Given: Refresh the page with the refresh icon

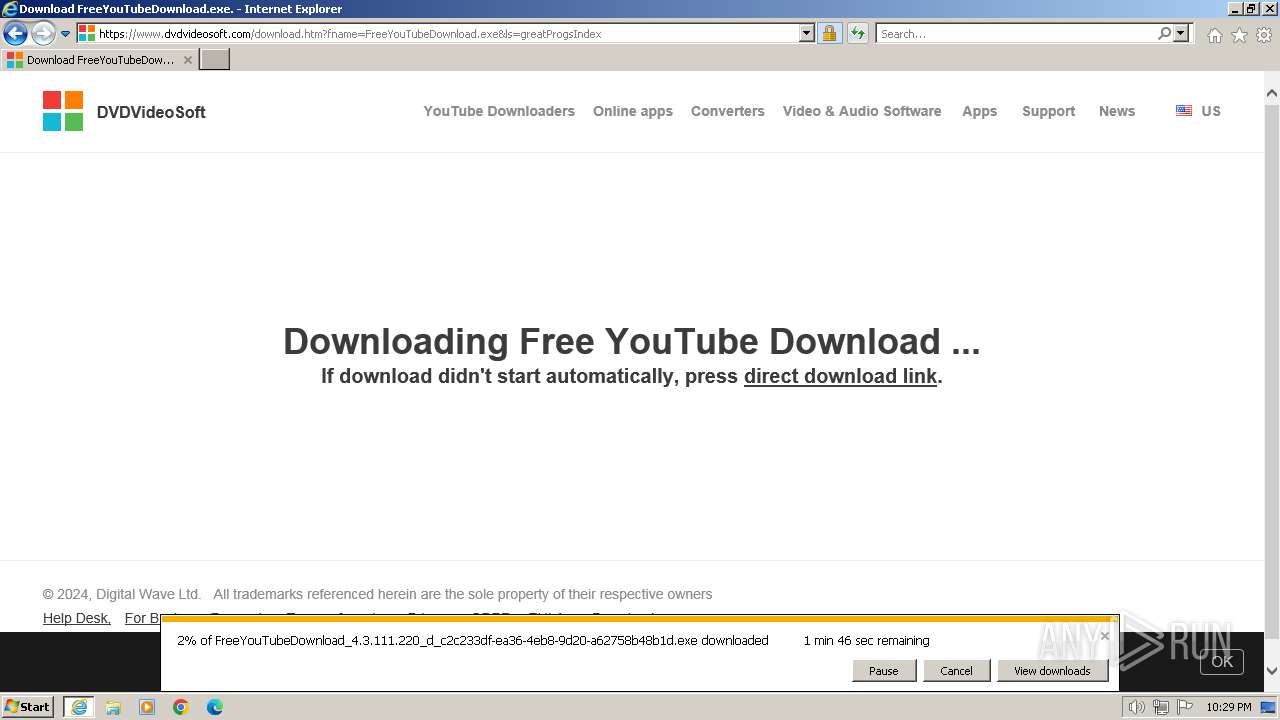Looking at the screenshot, I should tap(858, 34).
